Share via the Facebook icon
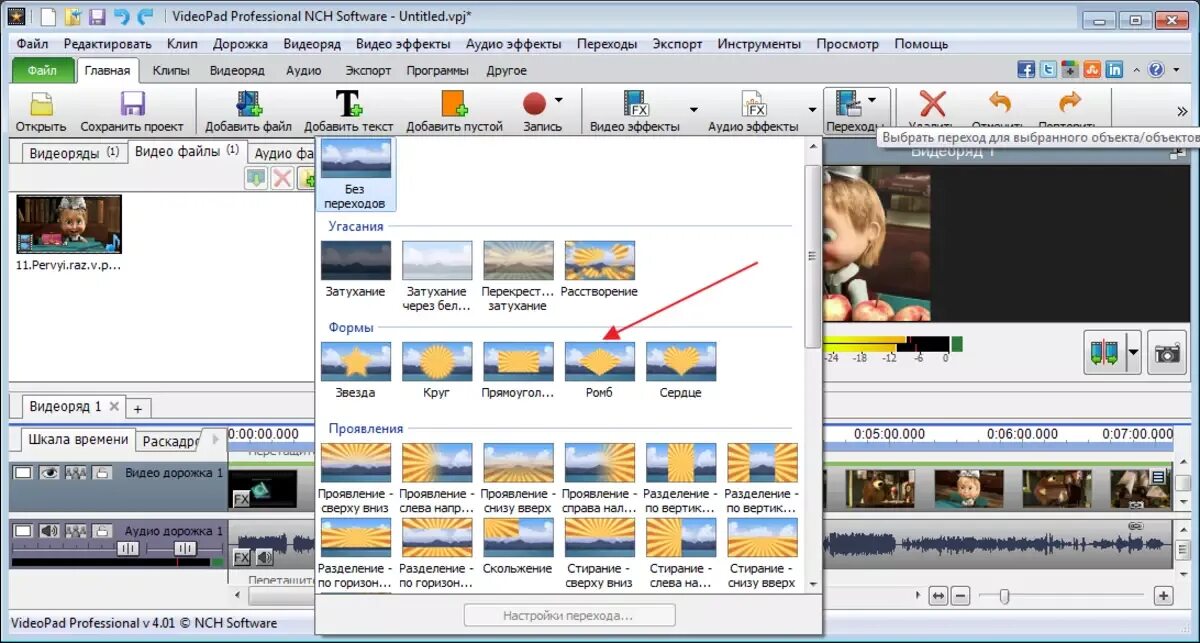Screen dimensions: 1200x643 [1026, 70]
